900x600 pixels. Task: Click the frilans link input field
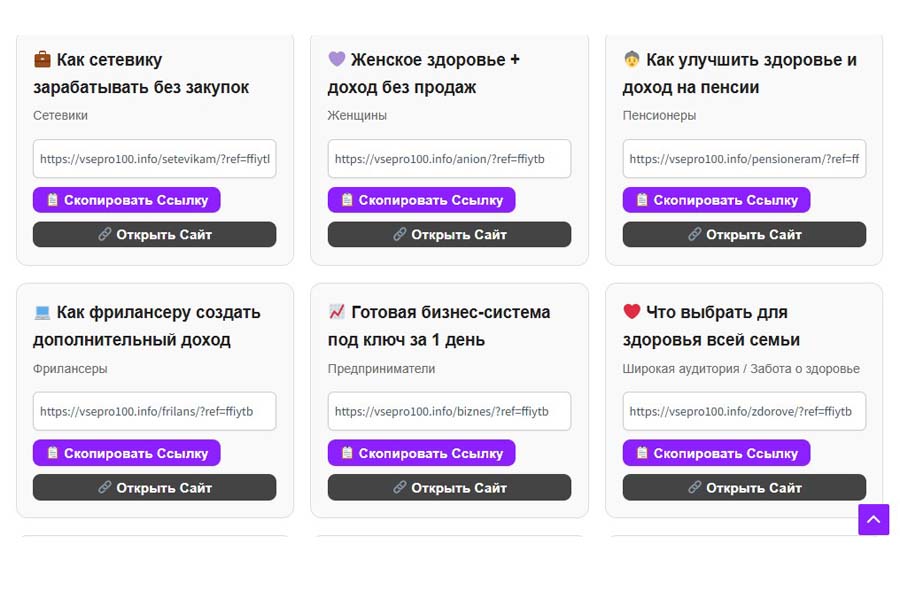click(x=155, y=411)
